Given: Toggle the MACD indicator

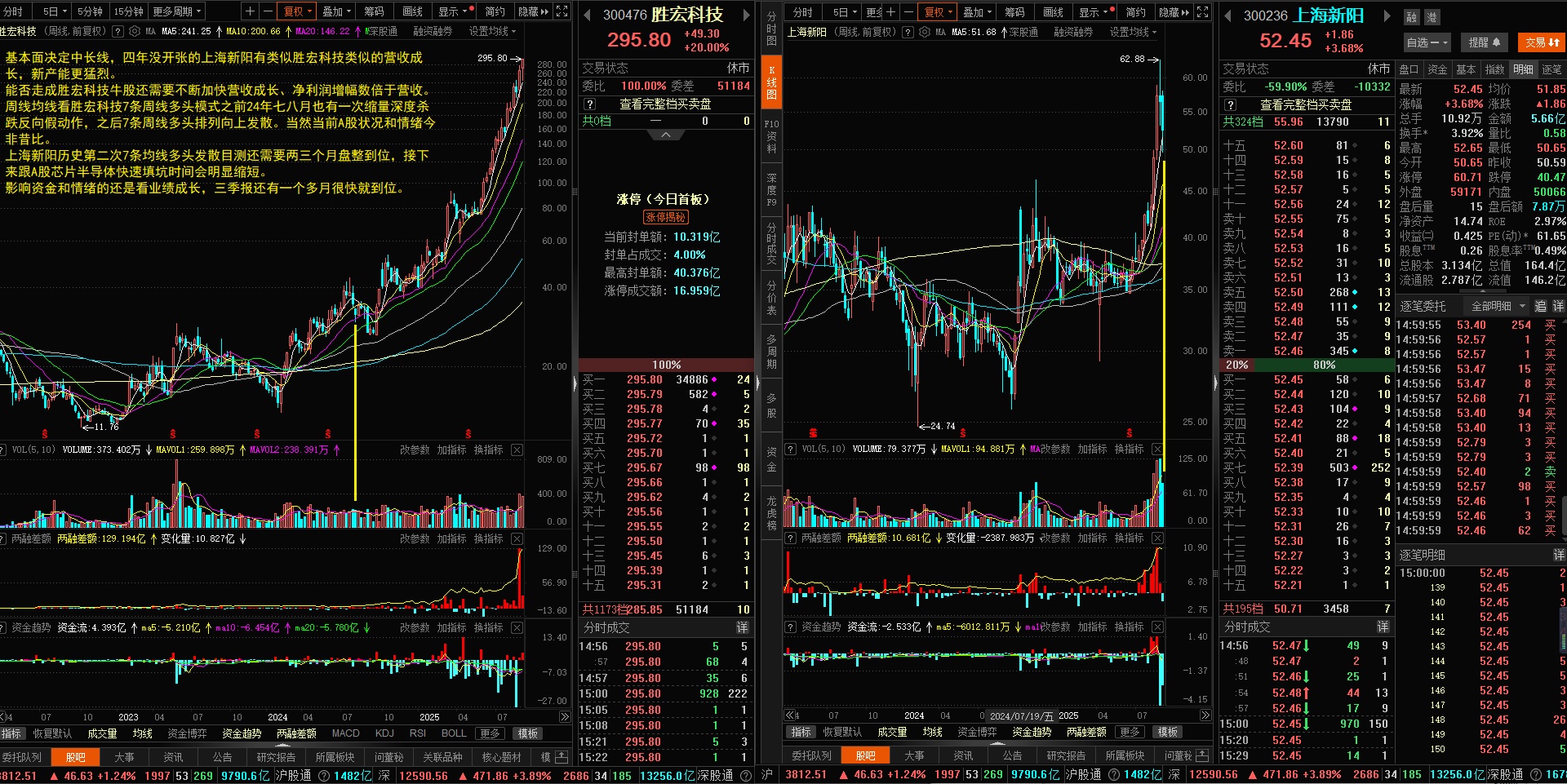Looking at the screenshot, I should pos(345,733).
